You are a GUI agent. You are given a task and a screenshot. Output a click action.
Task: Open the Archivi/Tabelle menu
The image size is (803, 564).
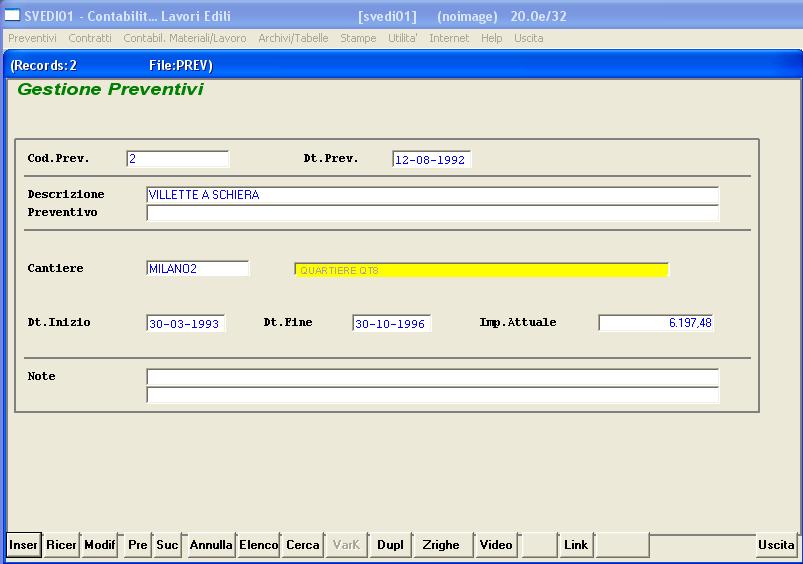click(293, 38)
